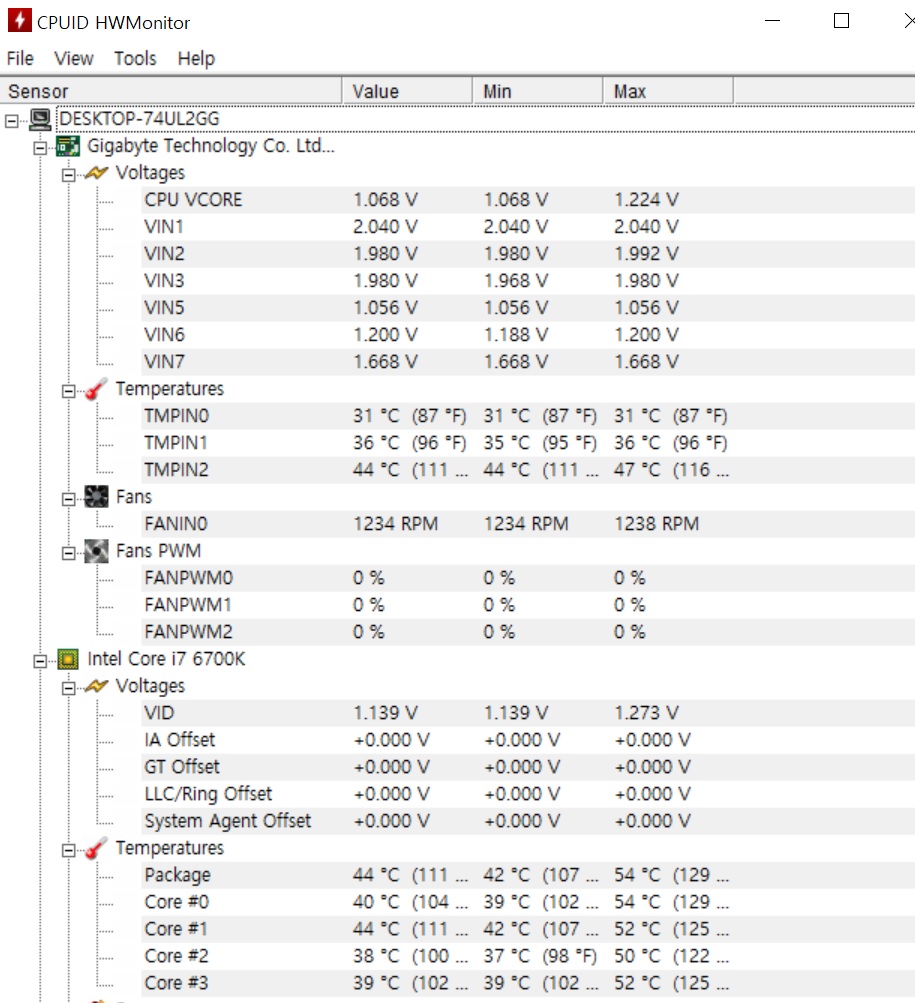Select the Core #0 temperature row
The image size is (915, 1003).
[528, 902]
